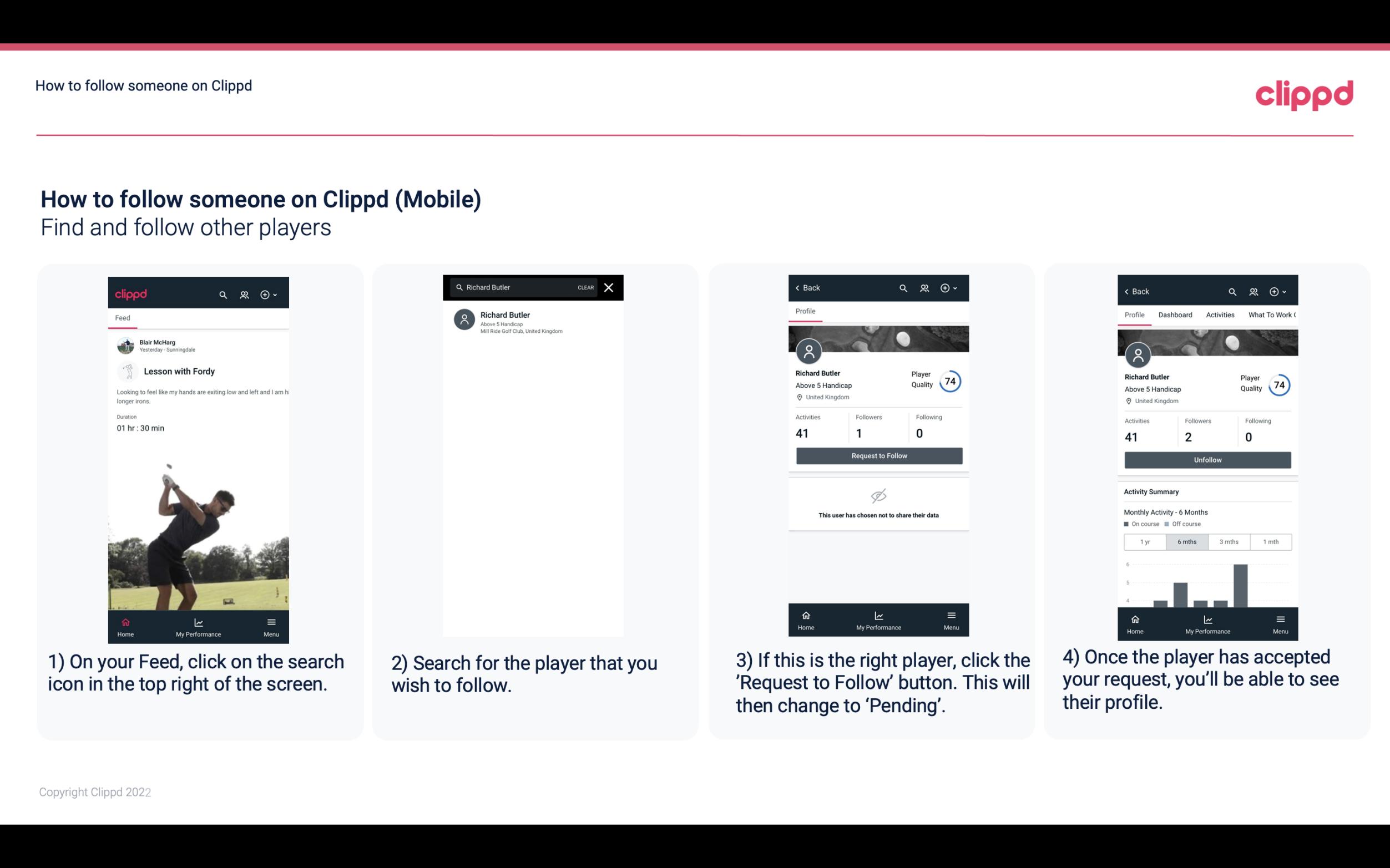
Task: Click the Back arrow icon on profile screen
Action: pos(799,288)
